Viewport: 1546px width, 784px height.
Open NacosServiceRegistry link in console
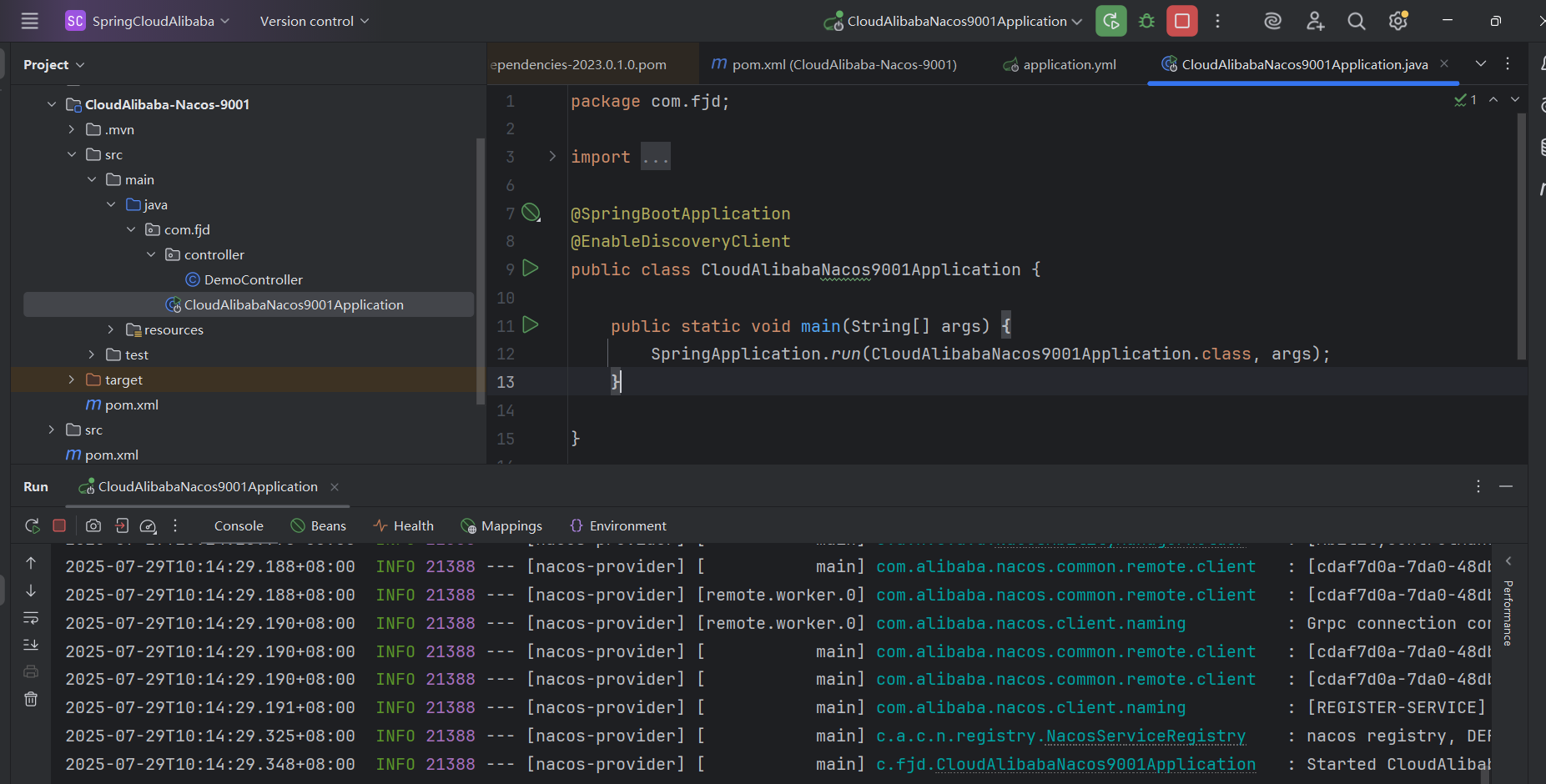1146,736
